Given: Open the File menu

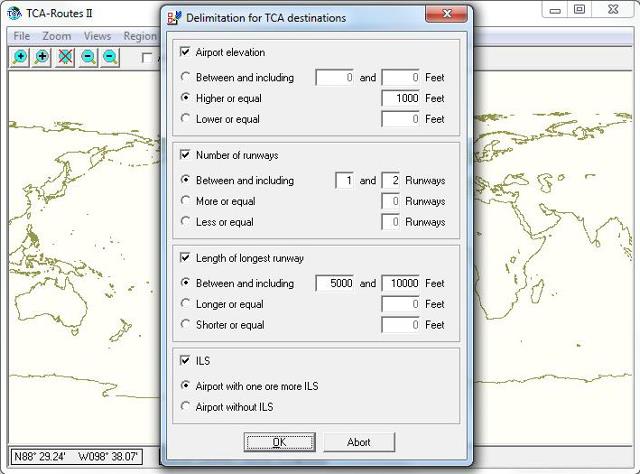Looking at the screenshot, I should [22, 36].
